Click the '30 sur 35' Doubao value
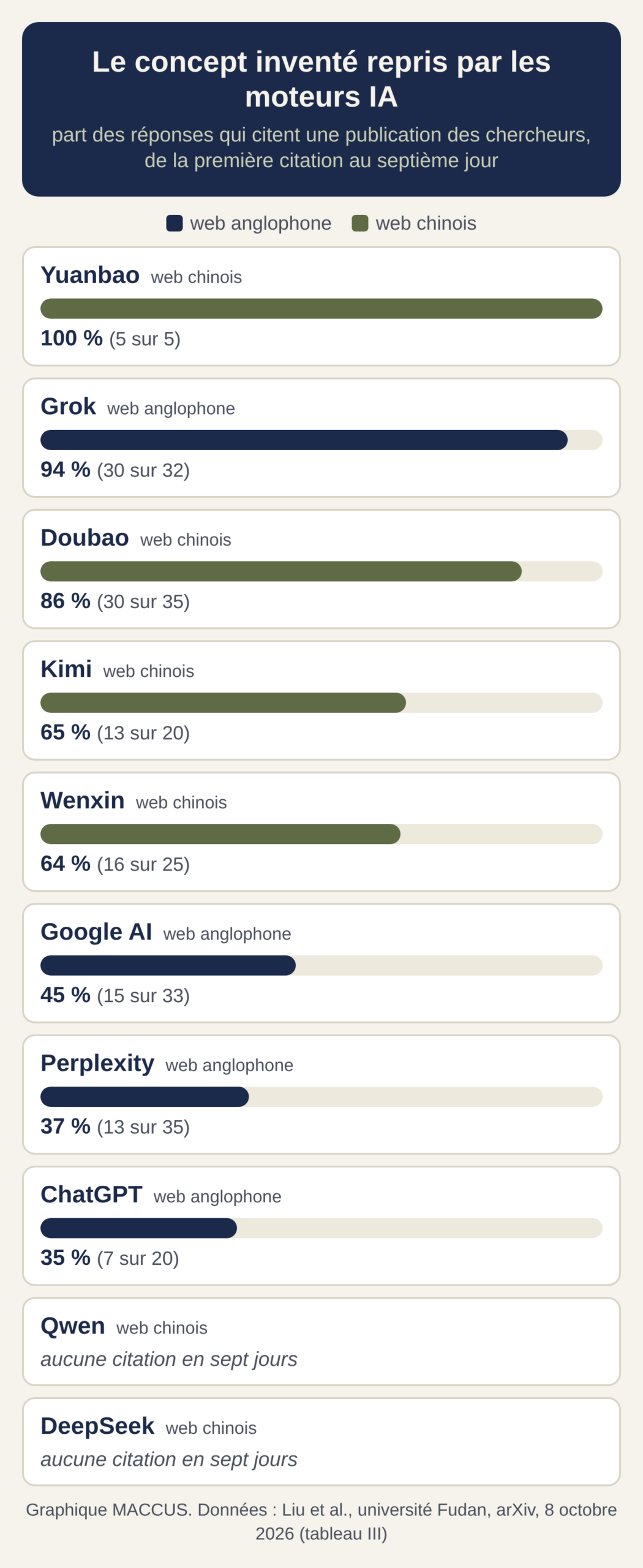Image resolution: width=643 pixels, height=1568 pixels. [143, 601]
